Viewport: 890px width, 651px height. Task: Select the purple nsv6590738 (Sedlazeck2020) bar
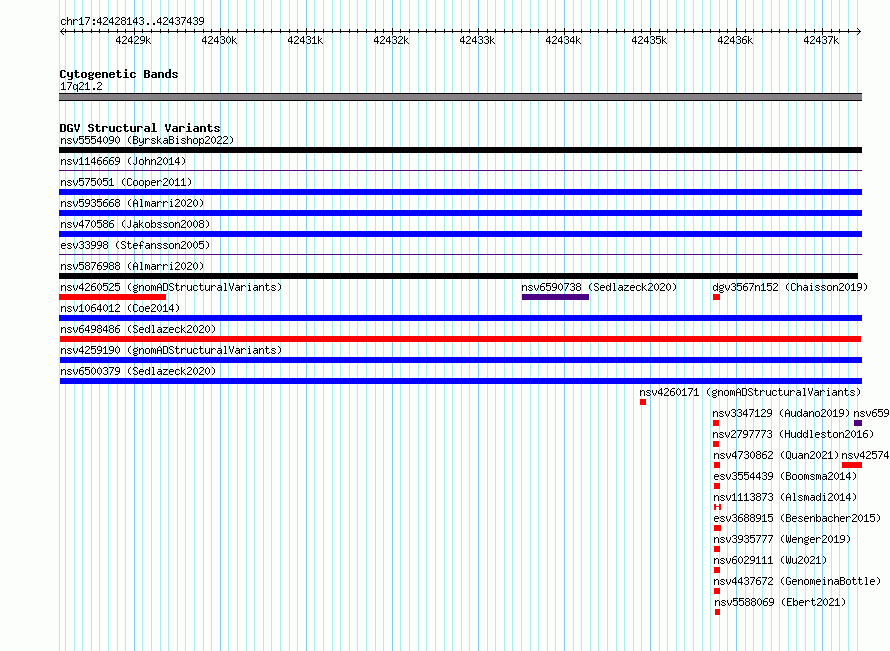(555, 297)
